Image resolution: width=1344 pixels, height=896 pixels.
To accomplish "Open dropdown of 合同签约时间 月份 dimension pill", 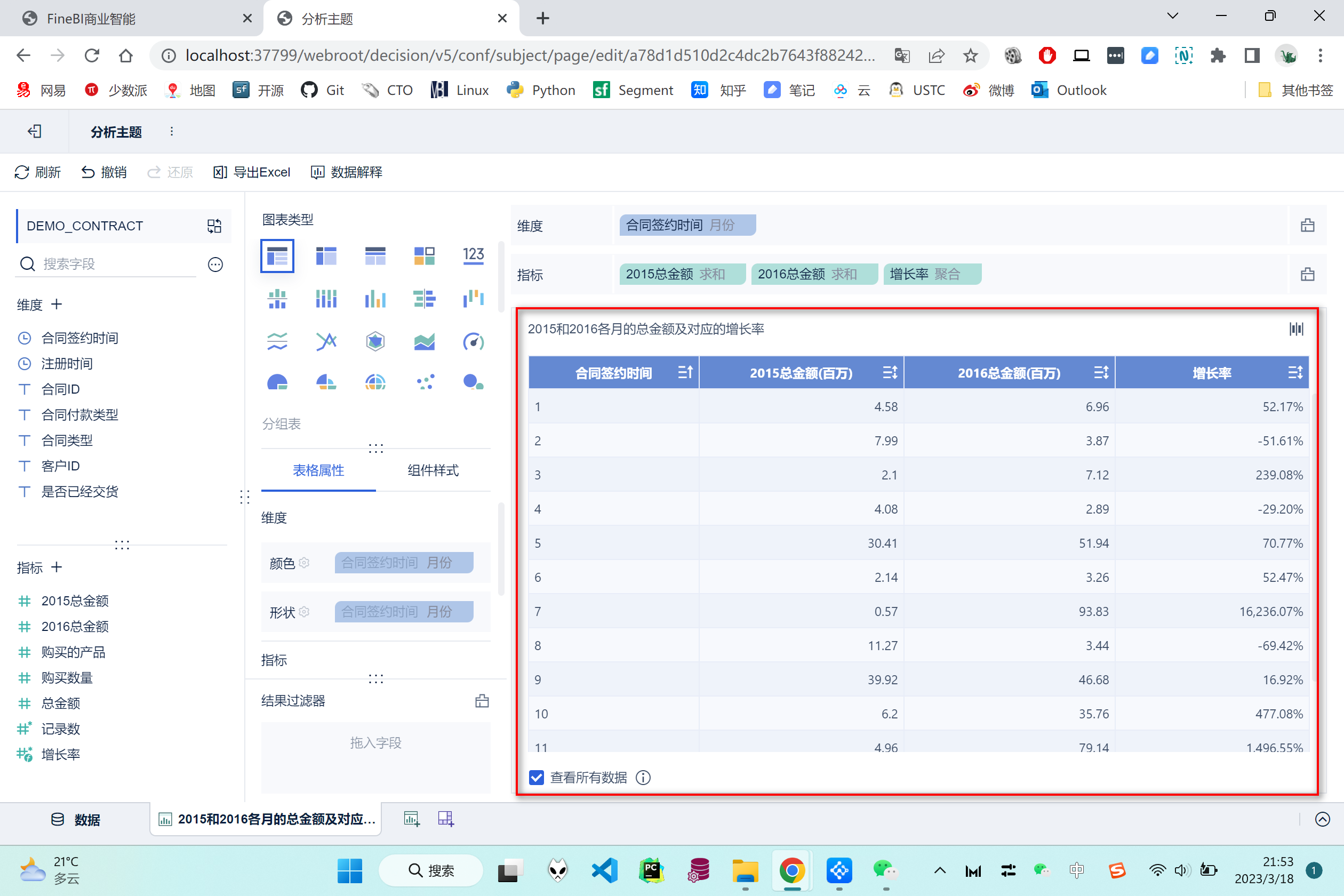I will [x=746, y=225].
